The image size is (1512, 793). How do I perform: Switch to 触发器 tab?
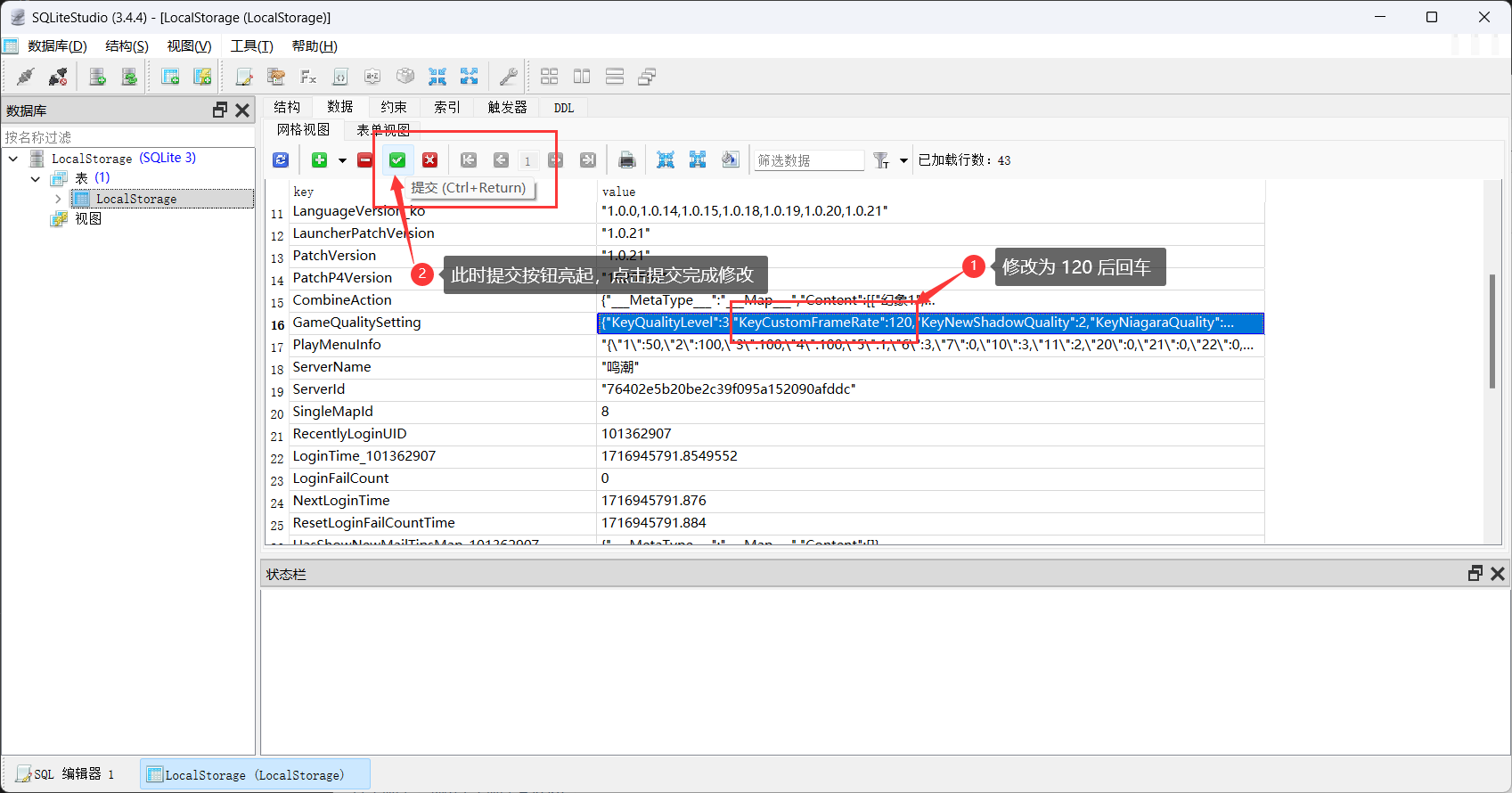[x=508, y=107]
